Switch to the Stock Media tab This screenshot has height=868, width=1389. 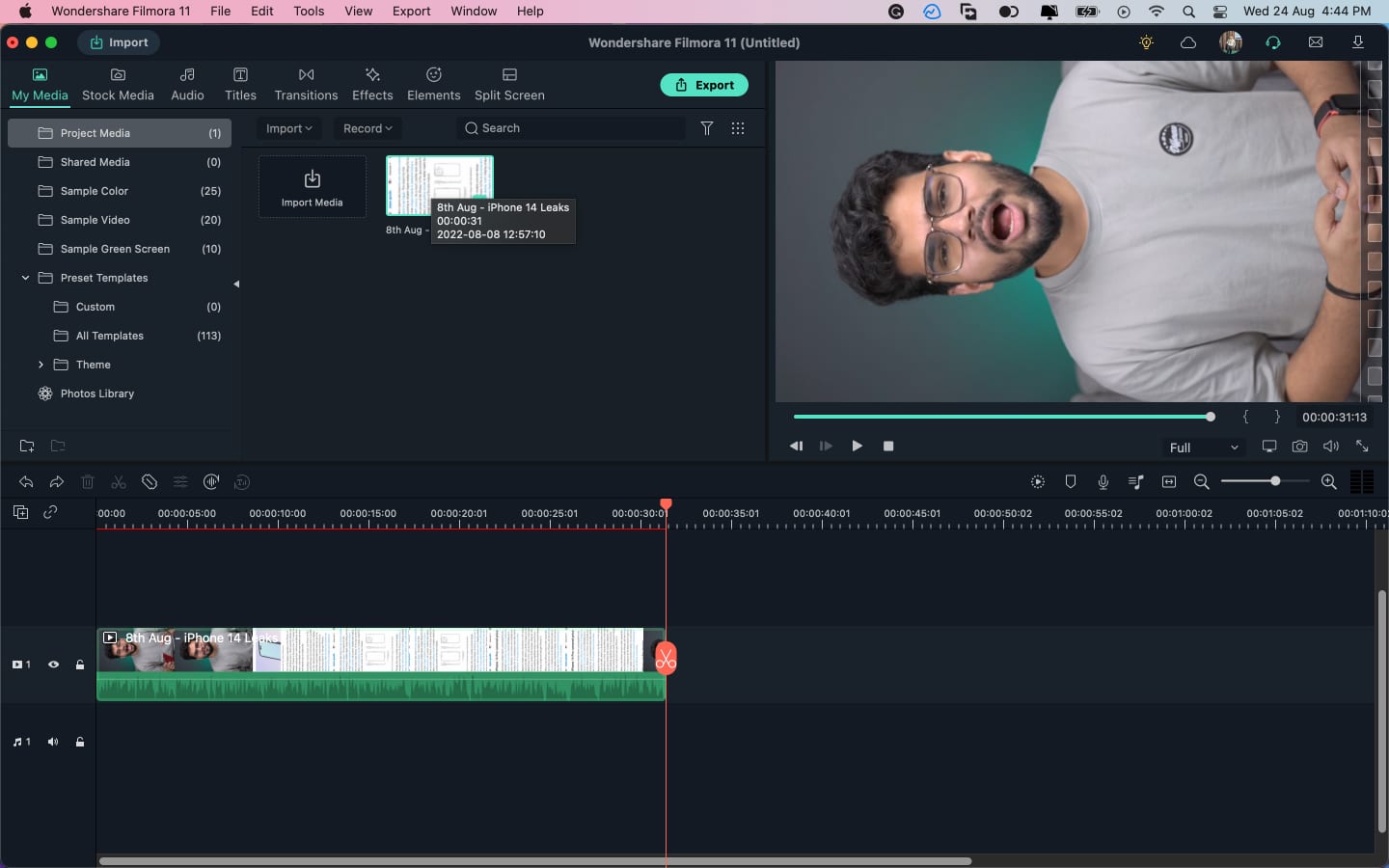(x=118, y=85)
